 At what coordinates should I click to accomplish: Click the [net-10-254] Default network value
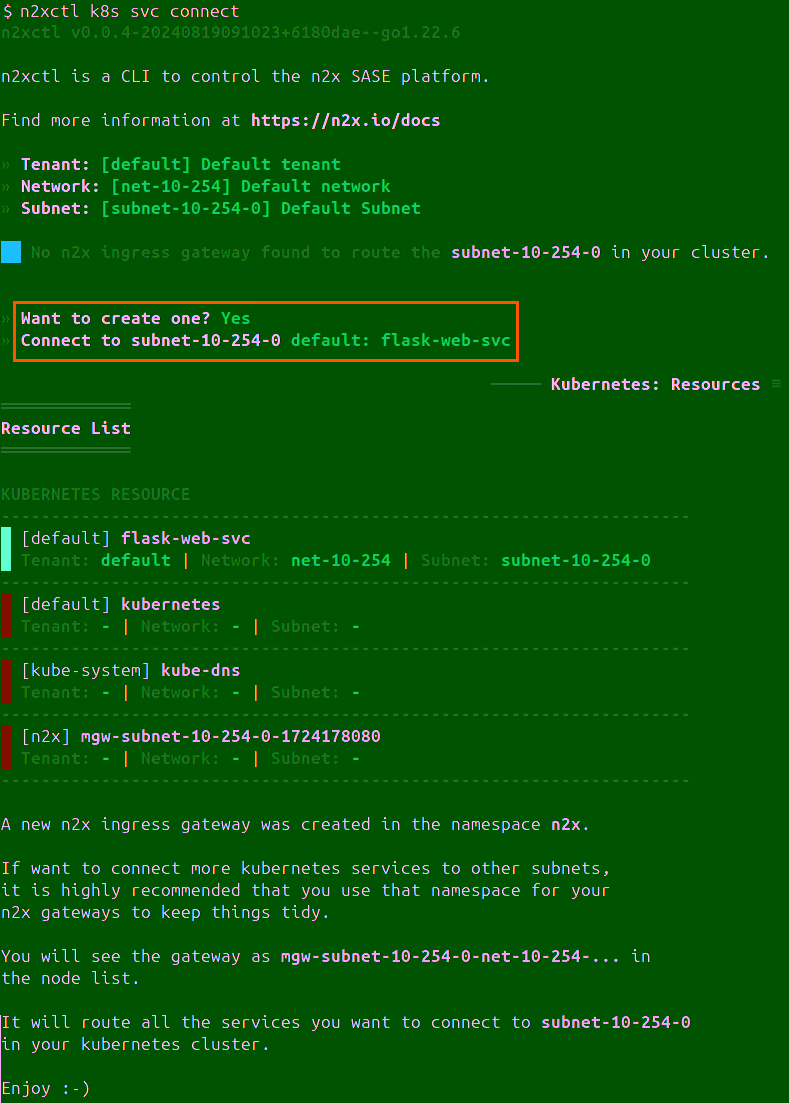250,186
